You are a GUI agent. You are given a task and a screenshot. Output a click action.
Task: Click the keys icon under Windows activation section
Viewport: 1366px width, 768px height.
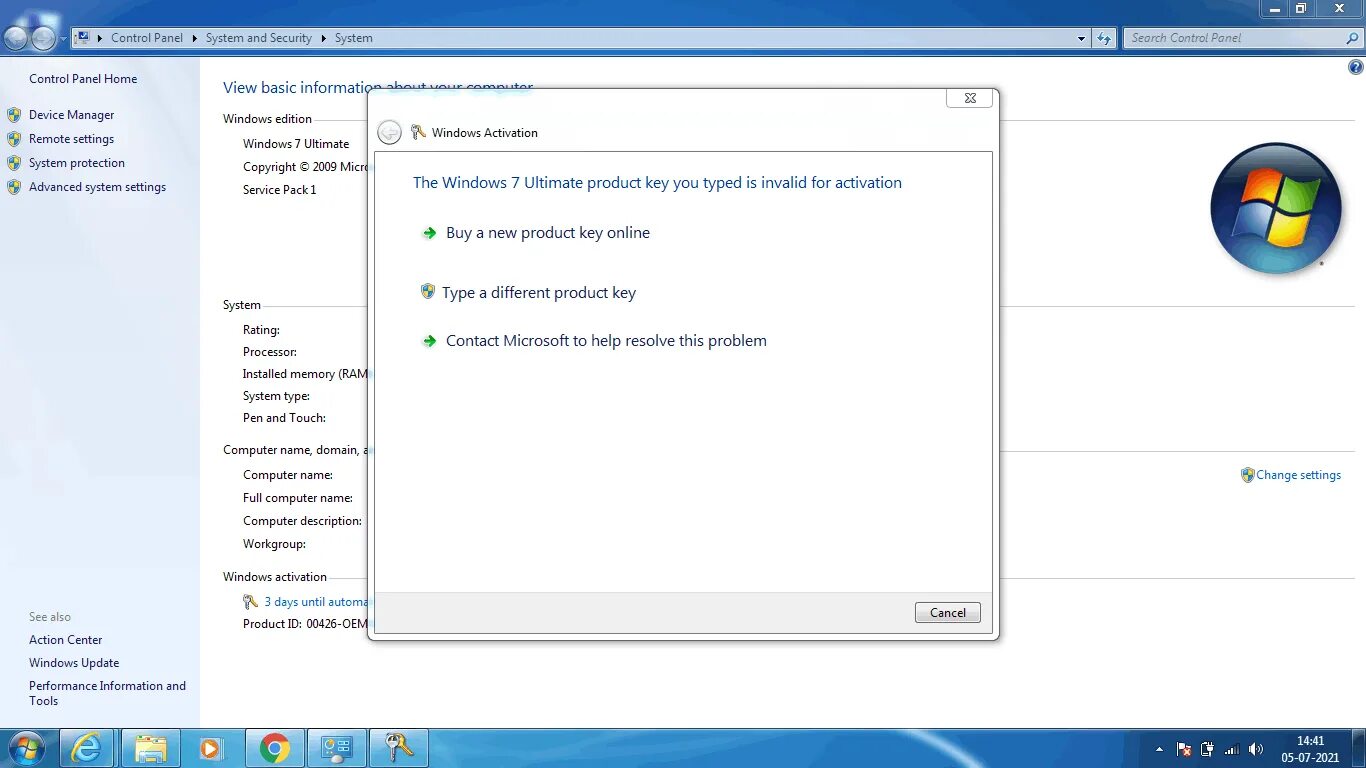tap(251, 602)
